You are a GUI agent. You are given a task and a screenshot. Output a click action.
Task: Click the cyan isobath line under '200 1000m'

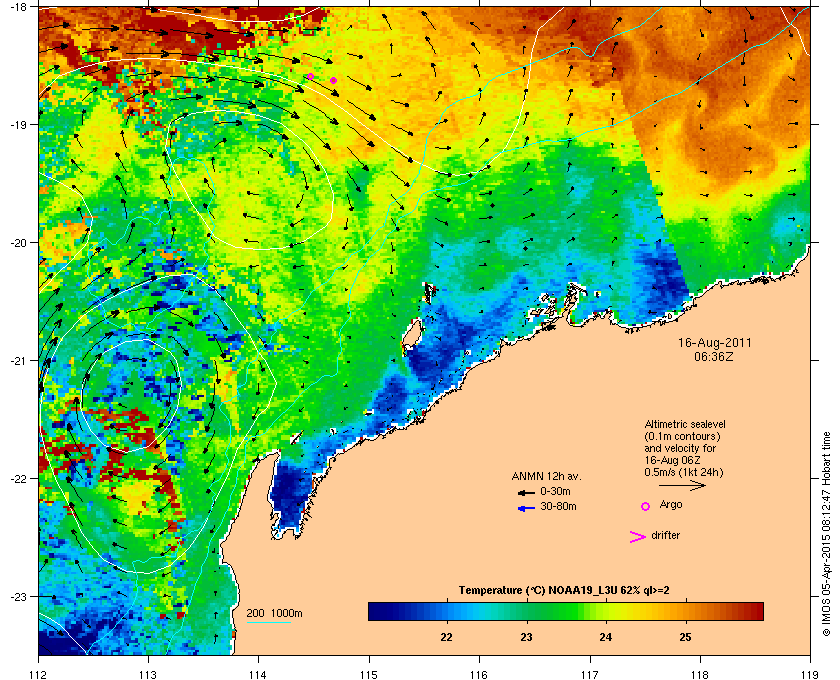click(x=268, y=622)
